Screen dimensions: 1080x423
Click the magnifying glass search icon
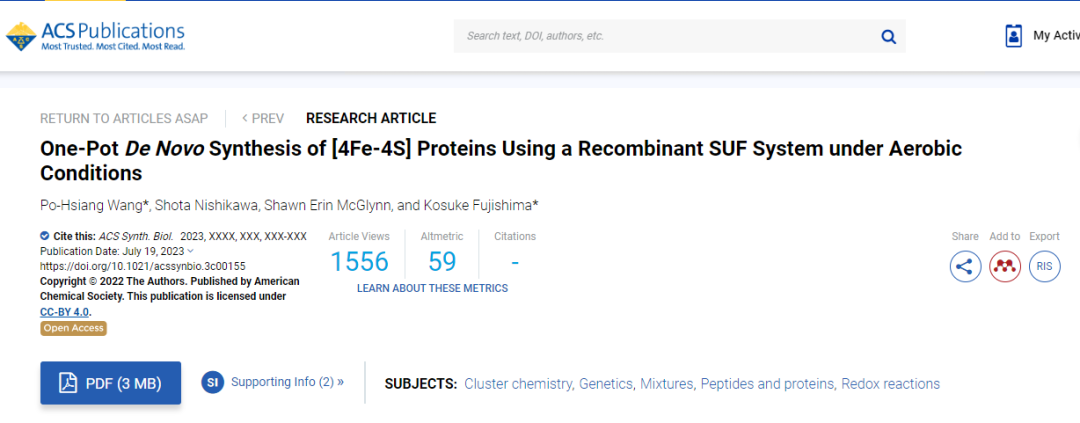click(889, 37)
